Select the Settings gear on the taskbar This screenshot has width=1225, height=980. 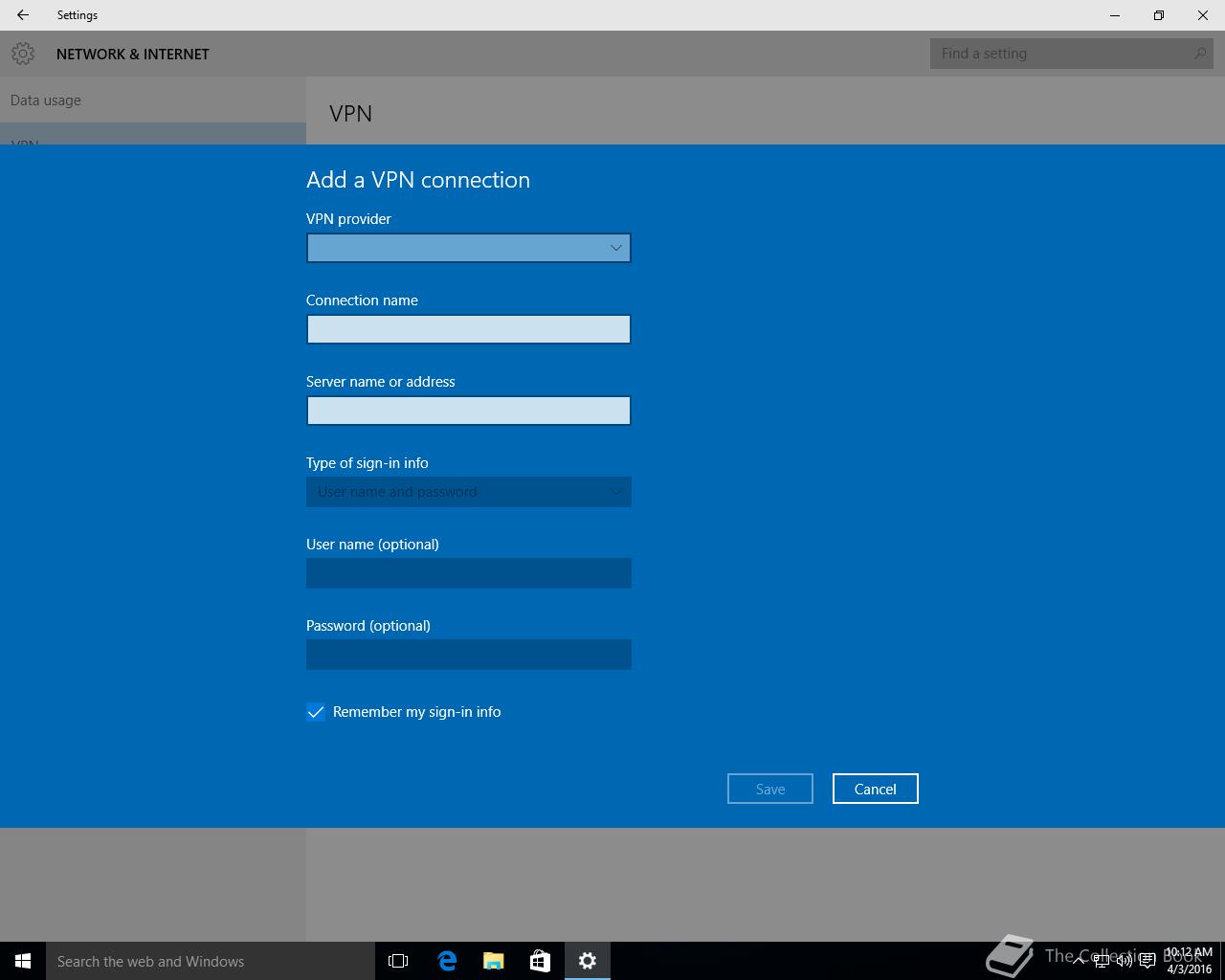click(x=588, y=961)
